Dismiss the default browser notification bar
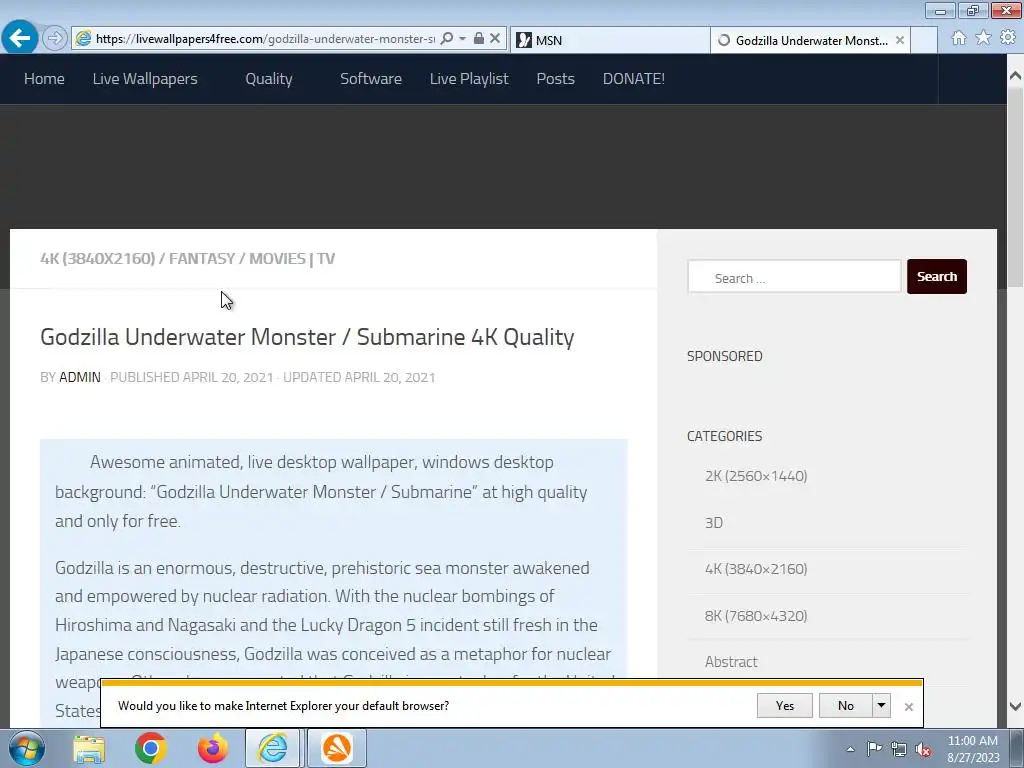 (908, 707)
